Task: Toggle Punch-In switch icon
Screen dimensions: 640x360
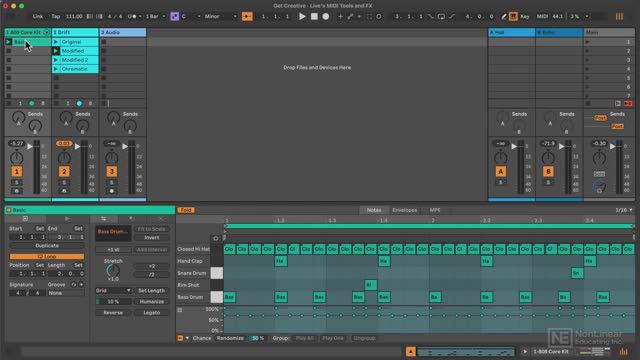Action: pos(431,16)
